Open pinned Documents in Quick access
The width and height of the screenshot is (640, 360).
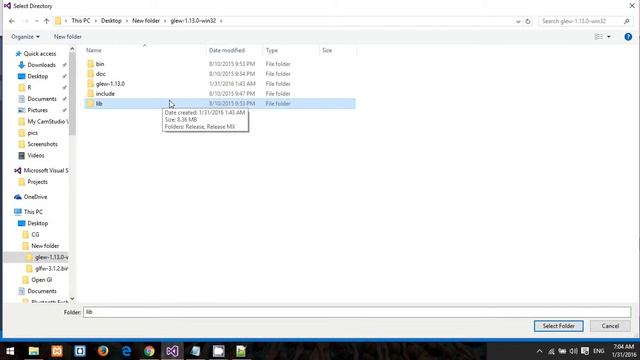[x=42, y=99]
